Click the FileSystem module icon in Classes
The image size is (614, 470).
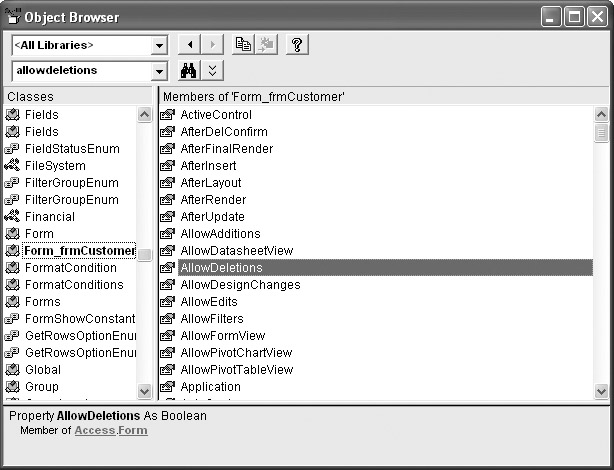pos(13,166)
